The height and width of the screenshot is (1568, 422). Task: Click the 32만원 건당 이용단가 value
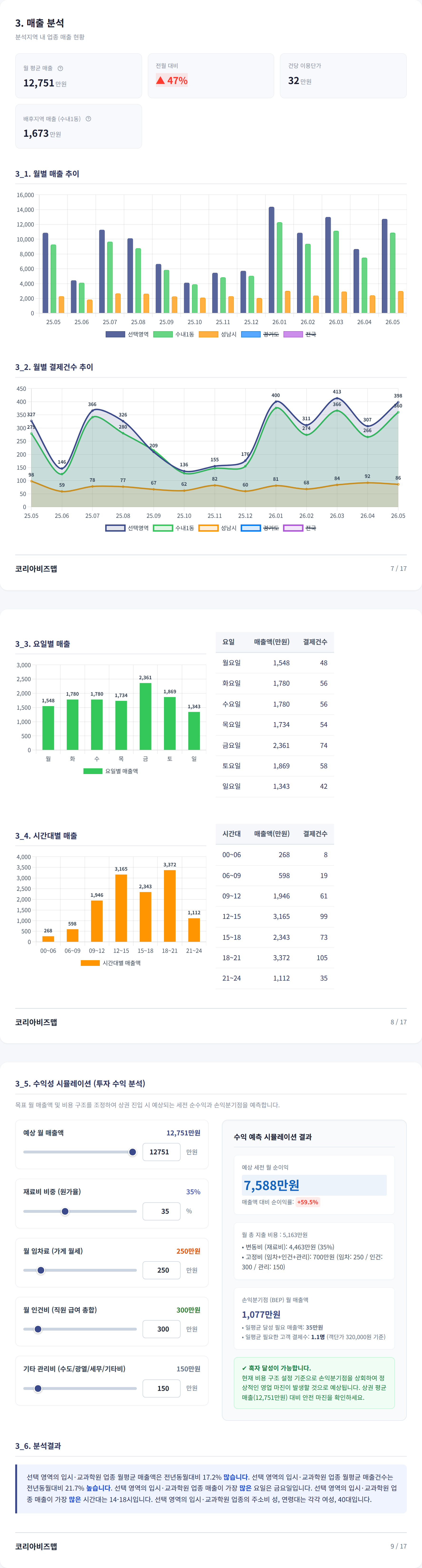coord(300,80)
